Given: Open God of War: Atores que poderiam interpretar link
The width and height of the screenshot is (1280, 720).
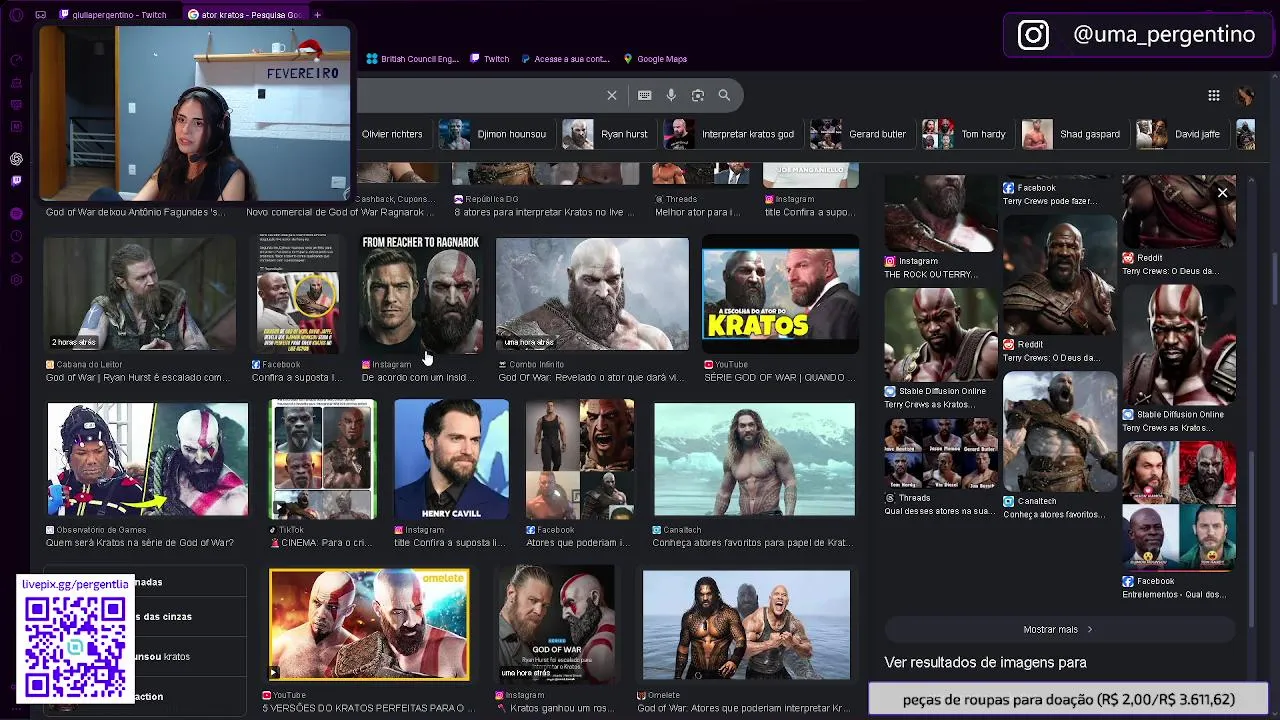Looking at the screenshot, I should pyautogui.click(x=744, y=708).
